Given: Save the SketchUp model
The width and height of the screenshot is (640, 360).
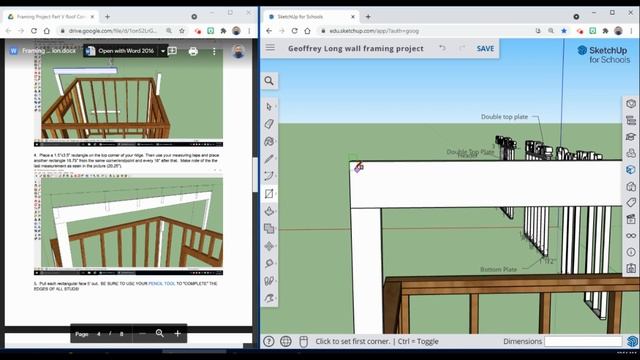Looking at the screenshot, I should (x=485, y=49).
